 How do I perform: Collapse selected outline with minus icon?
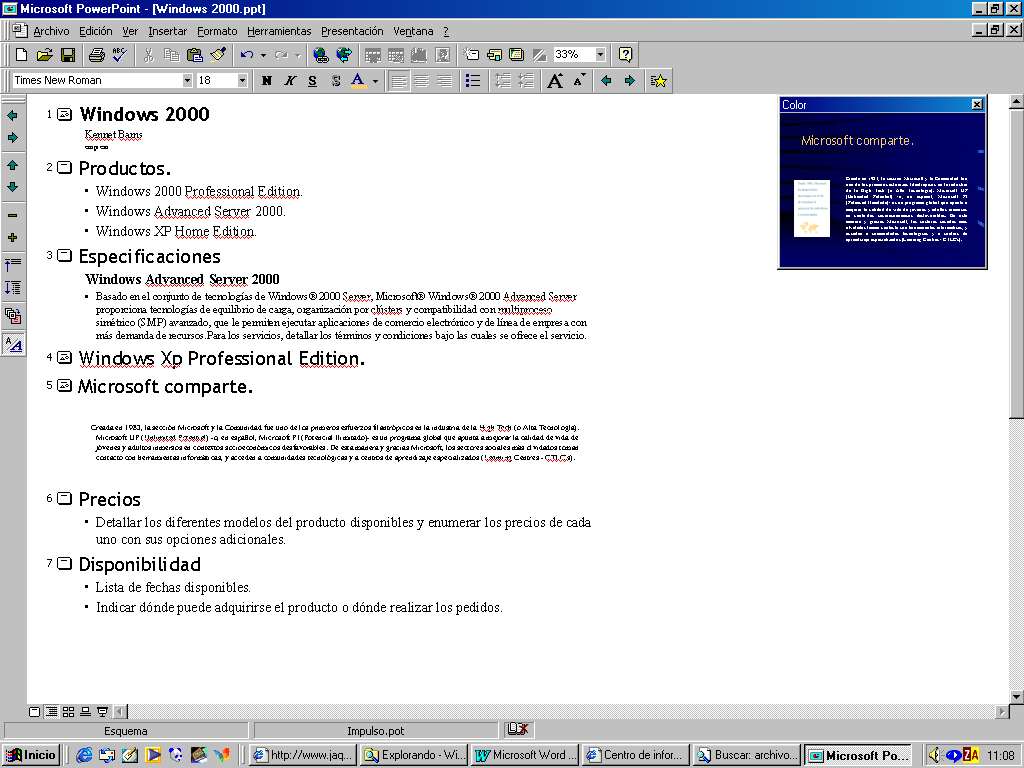pos(12,216)
